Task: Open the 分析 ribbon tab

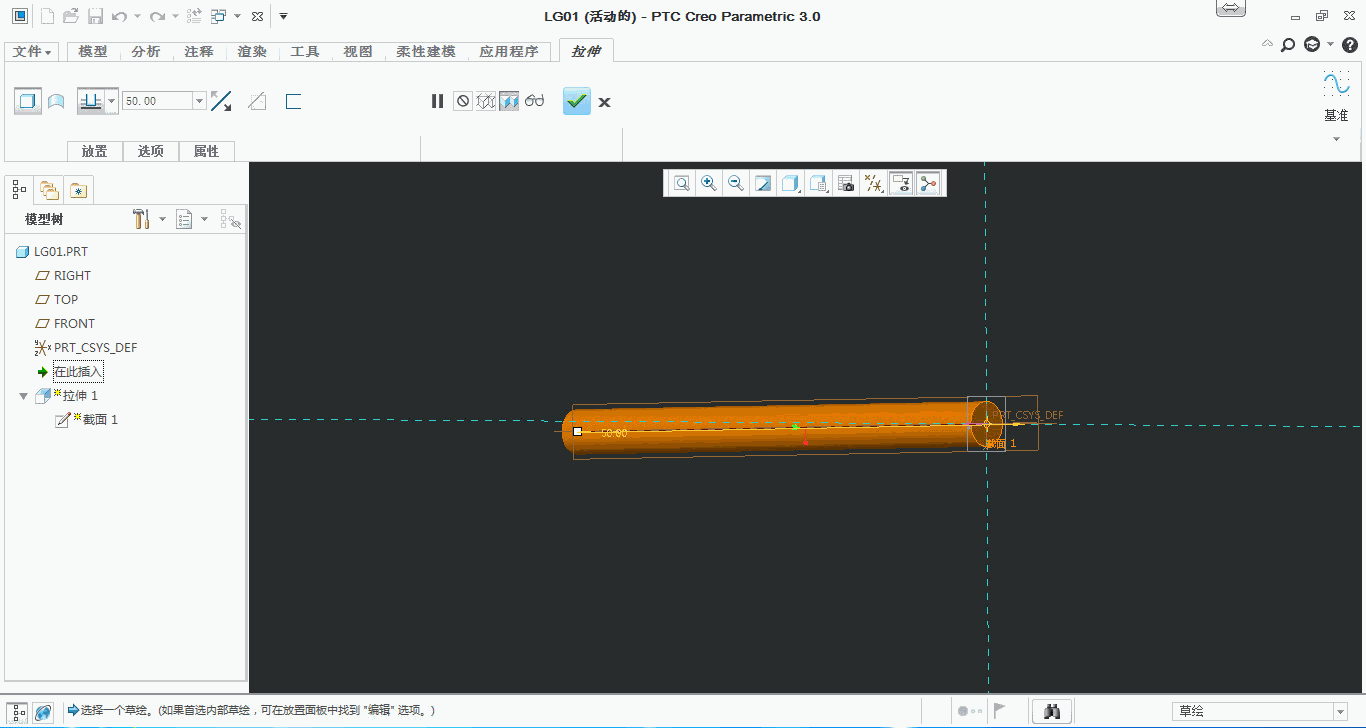Action: click(x=146, y=52)
